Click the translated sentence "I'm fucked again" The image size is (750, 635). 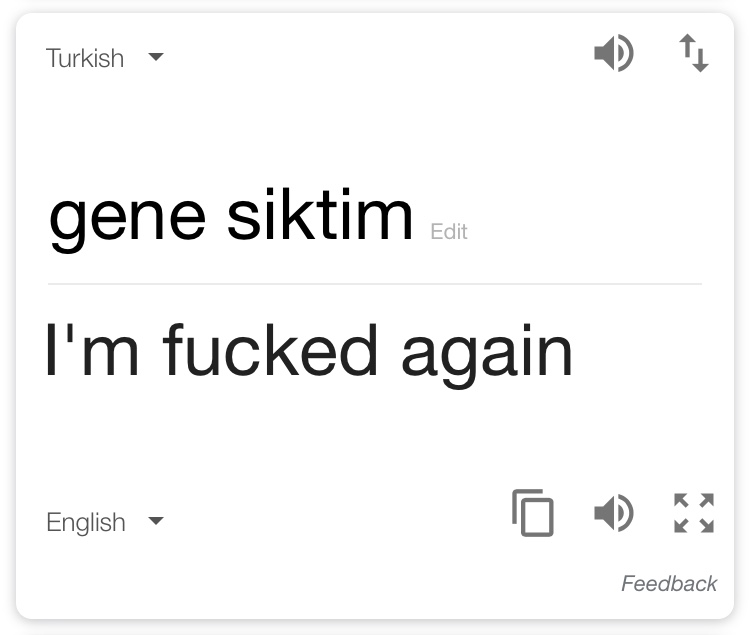(x=309, y=355)
